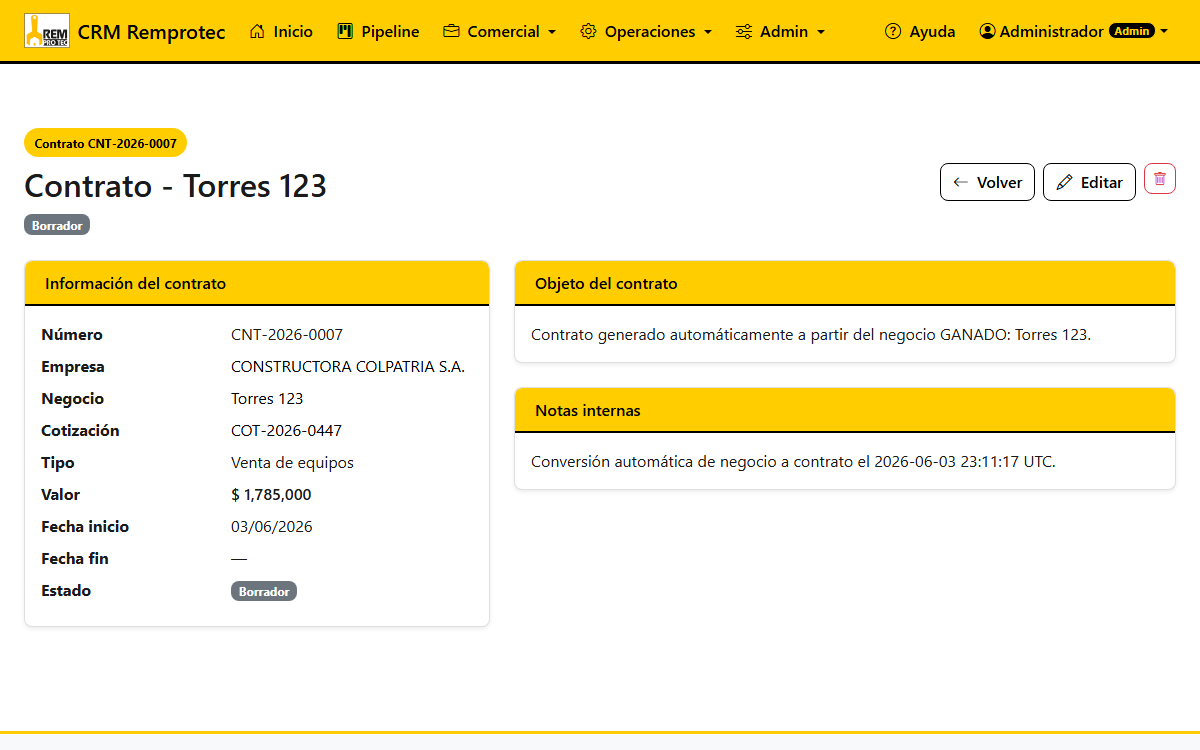1200x750 pixels.
Task: Click the Tipo value Venta de equipos
Action: (x=292, y=463)
